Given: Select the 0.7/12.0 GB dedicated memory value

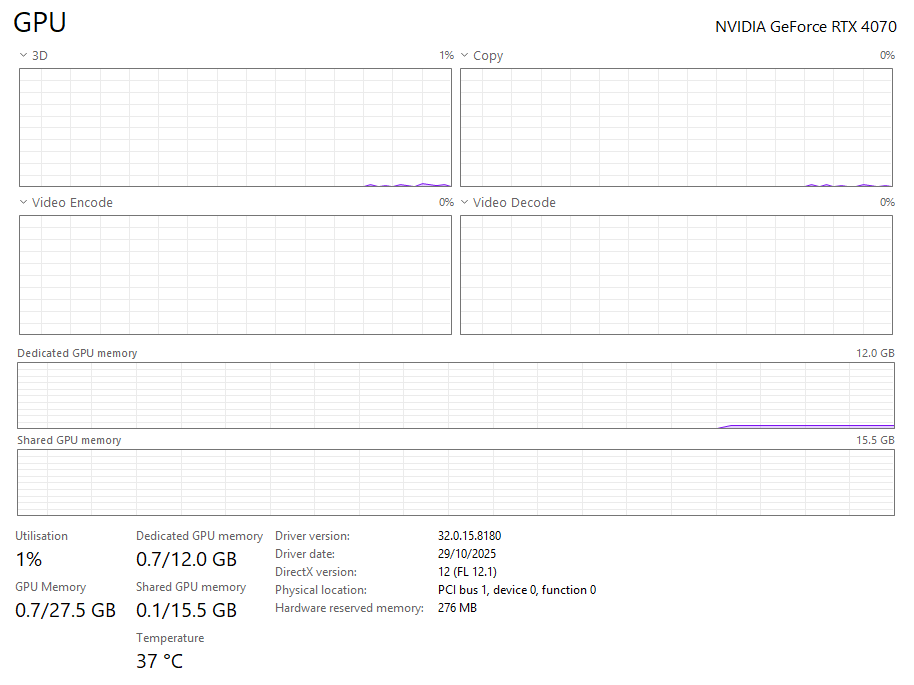Looking at the screenshot, I should (x=186, y=559).
